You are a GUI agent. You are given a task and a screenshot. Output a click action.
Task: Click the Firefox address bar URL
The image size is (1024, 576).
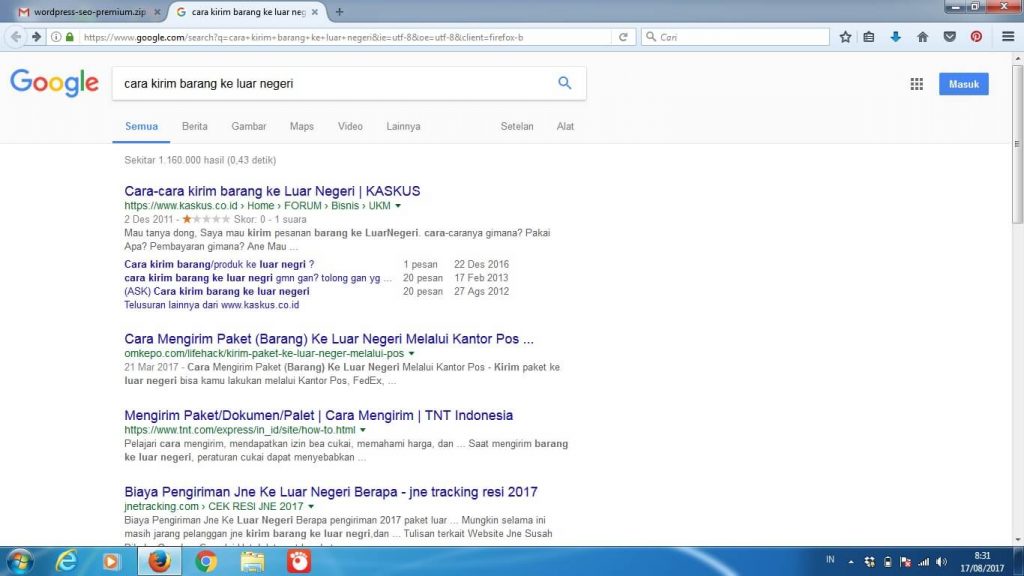(346, 37)
